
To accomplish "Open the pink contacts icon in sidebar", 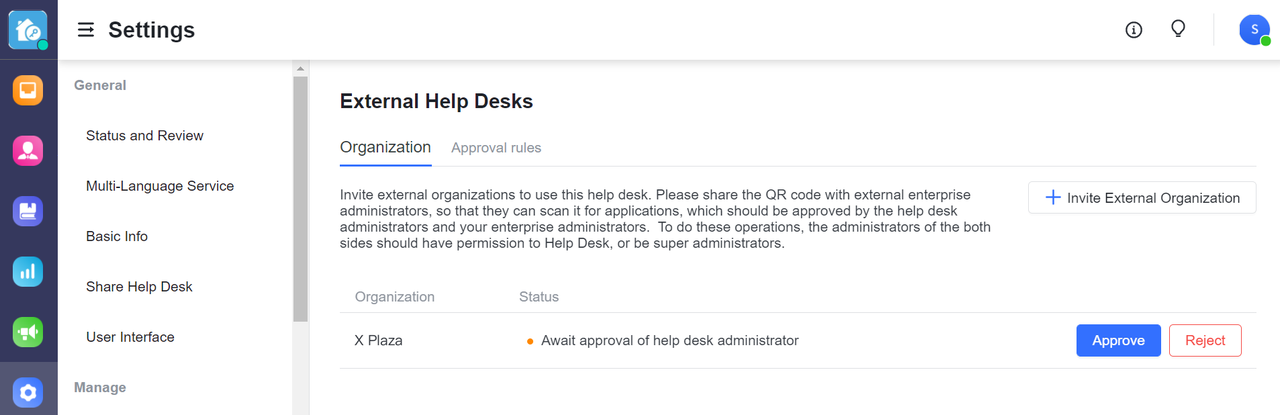I will pyautogui.click(x=28, y=150).
